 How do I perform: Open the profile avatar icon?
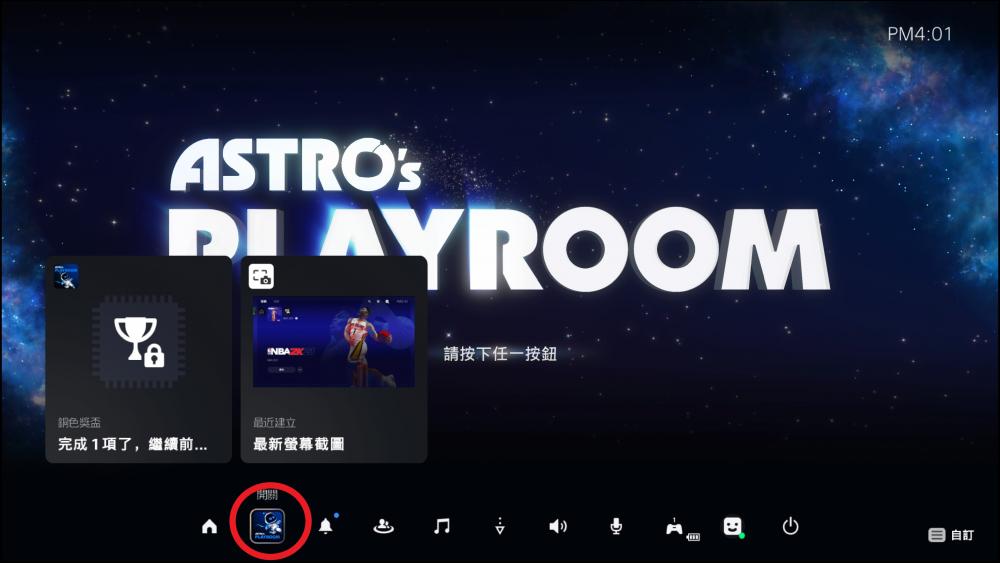733,526
